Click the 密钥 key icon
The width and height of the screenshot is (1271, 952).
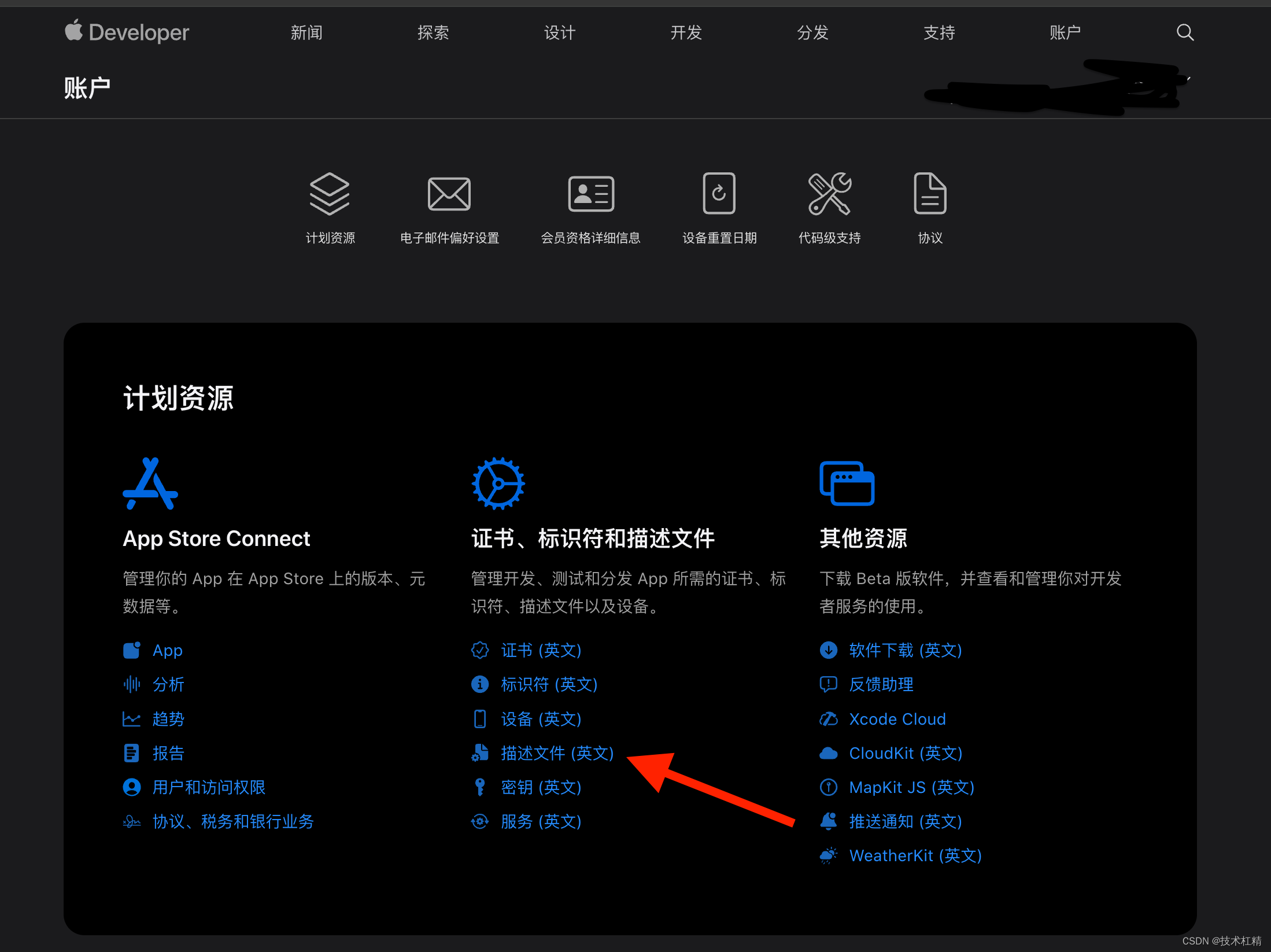480,787
